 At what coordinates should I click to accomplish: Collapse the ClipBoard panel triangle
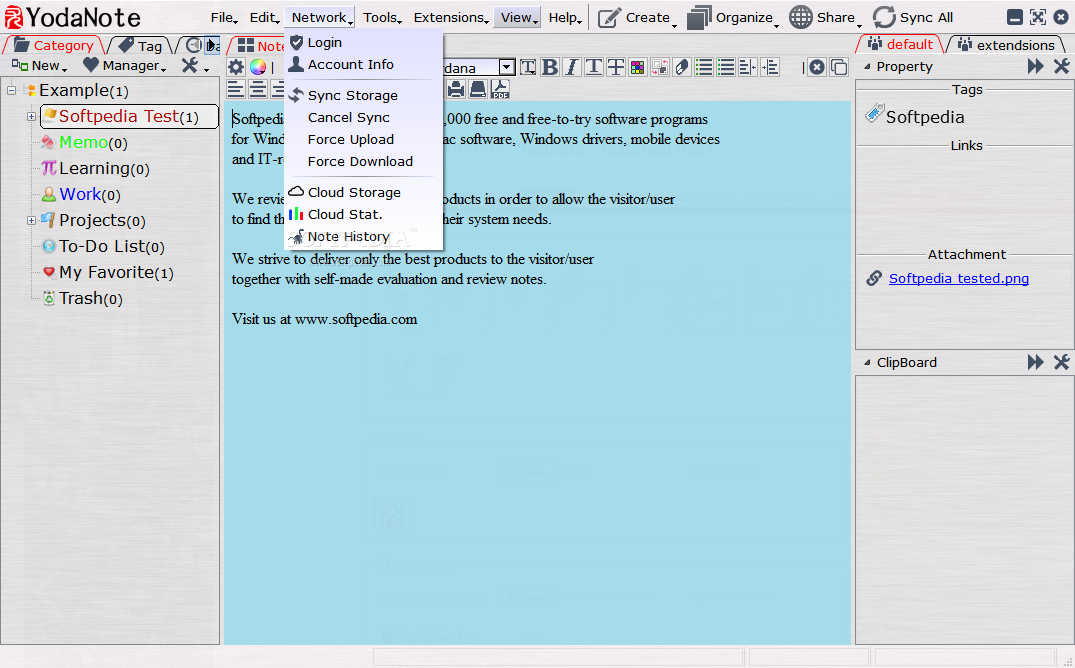pyautogui.click(x=867, y=363)
